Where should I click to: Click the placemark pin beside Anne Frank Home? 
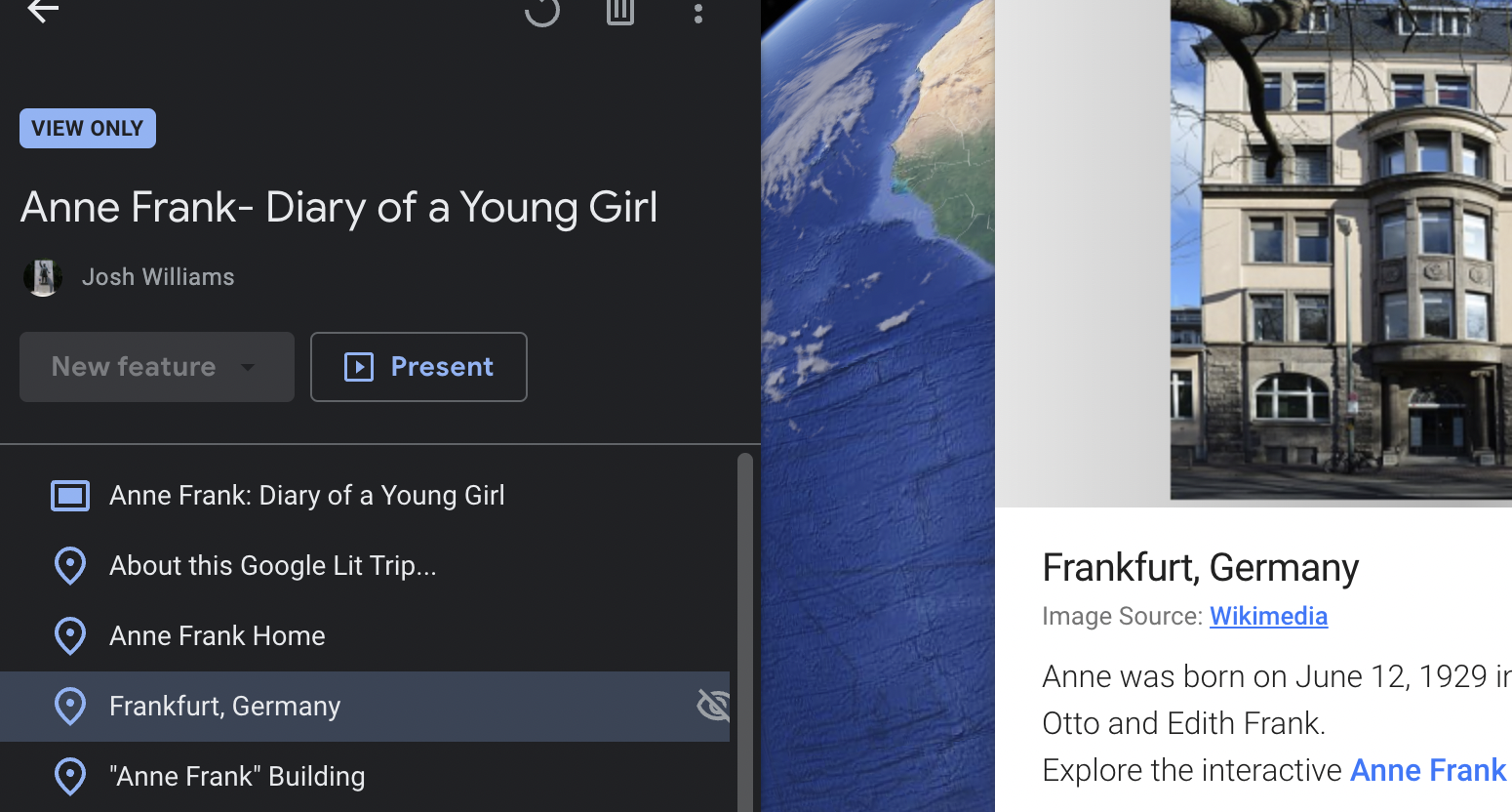coord(70,636)
